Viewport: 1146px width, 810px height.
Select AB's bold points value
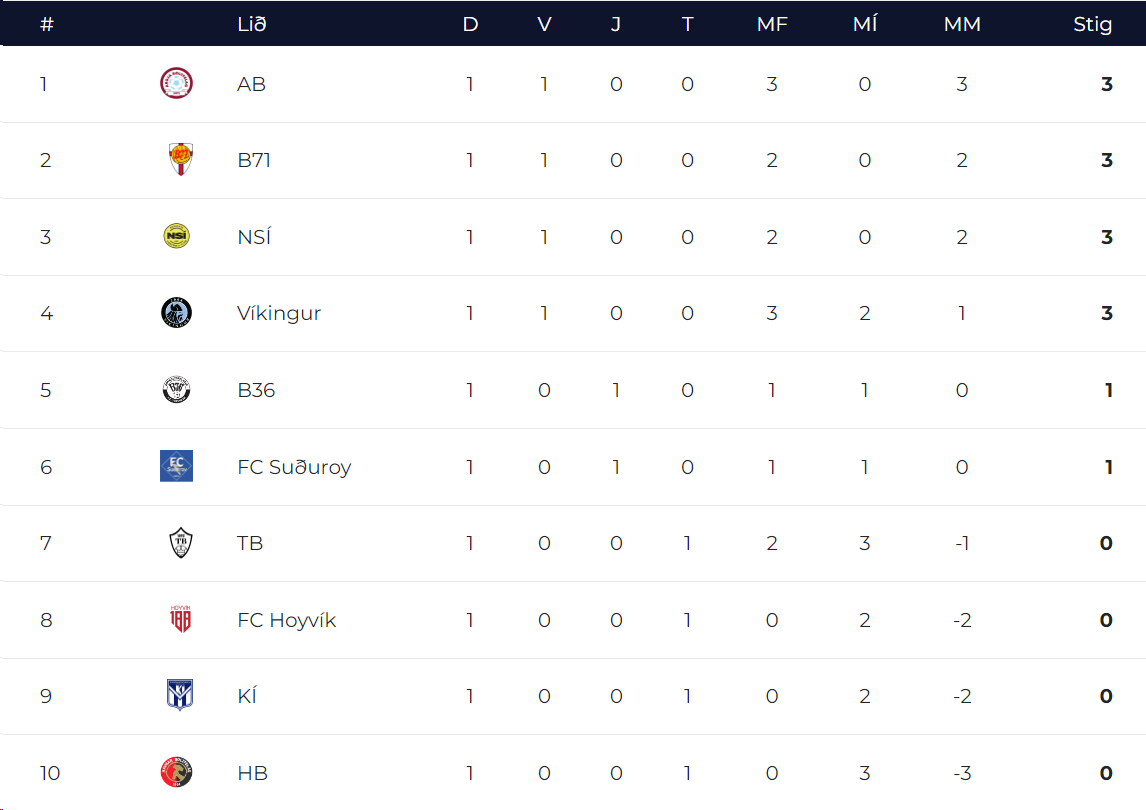click(1107, 84)
